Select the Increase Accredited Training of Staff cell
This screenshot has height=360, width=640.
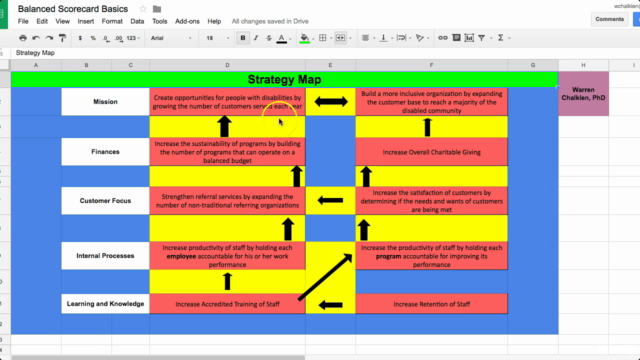(x=227, y=304)
